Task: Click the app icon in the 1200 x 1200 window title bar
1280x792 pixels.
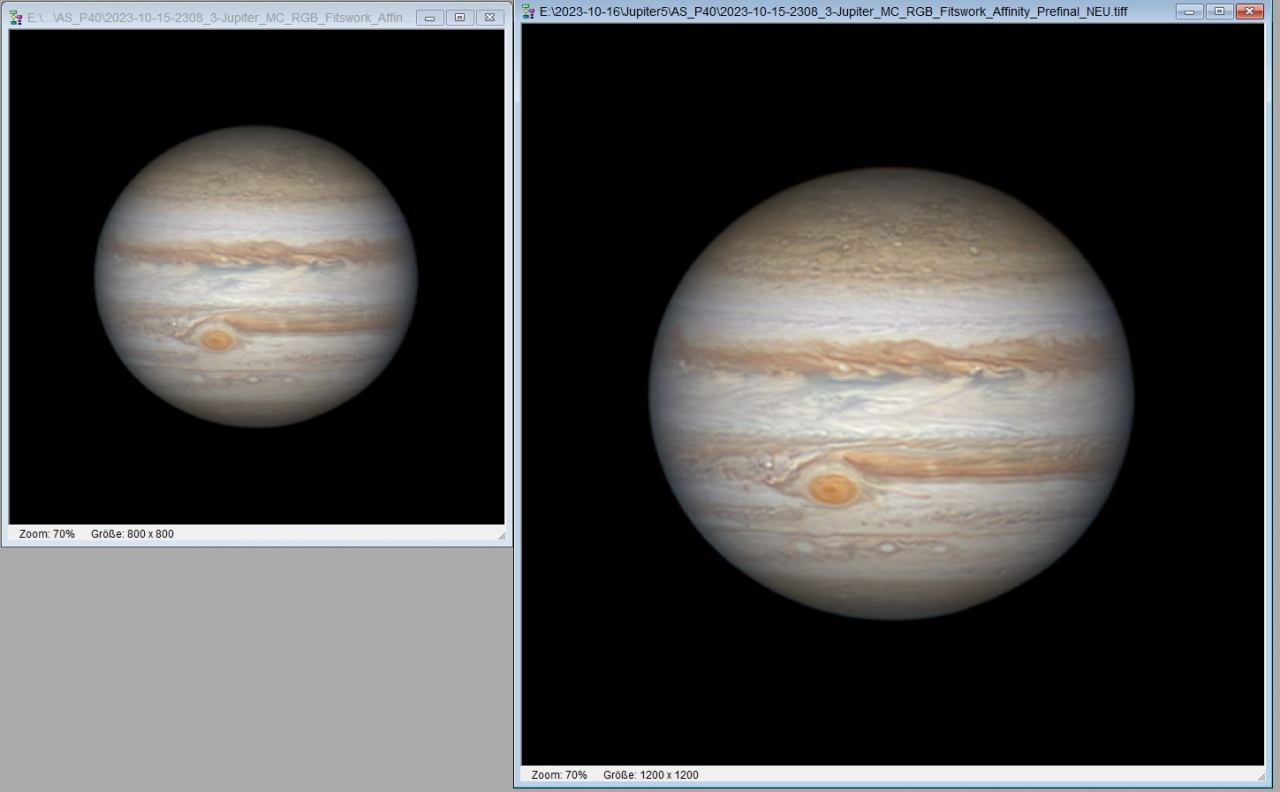Action: pos(529,11)
